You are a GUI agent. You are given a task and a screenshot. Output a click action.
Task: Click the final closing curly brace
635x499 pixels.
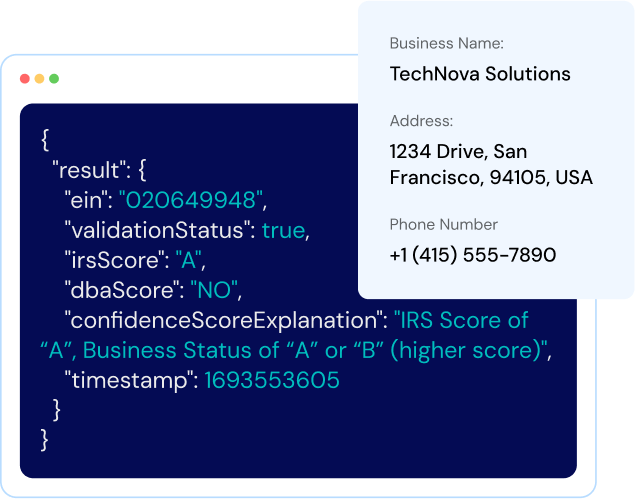click(x=45, y=440)
